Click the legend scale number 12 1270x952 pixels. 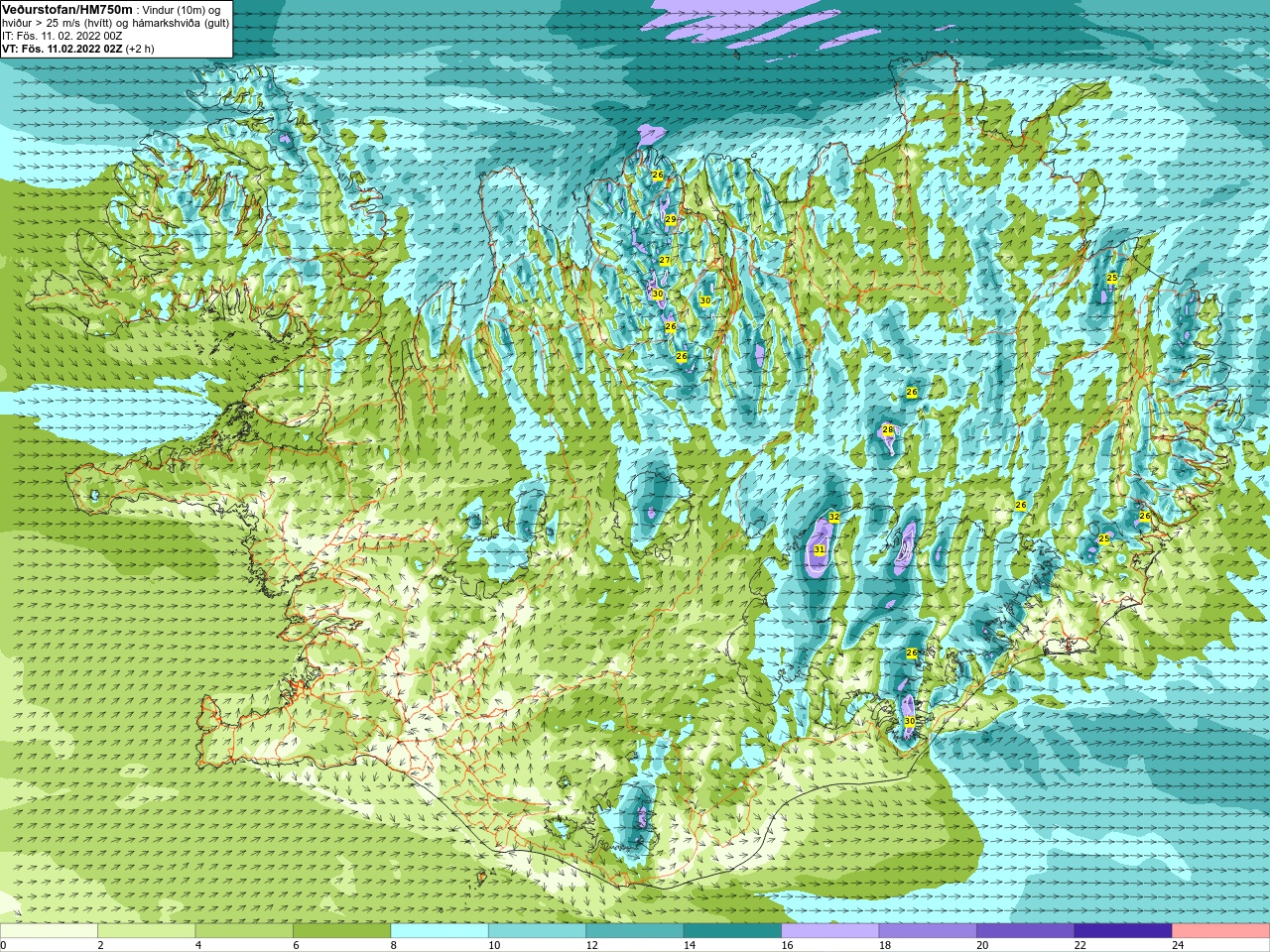(591, 945)
